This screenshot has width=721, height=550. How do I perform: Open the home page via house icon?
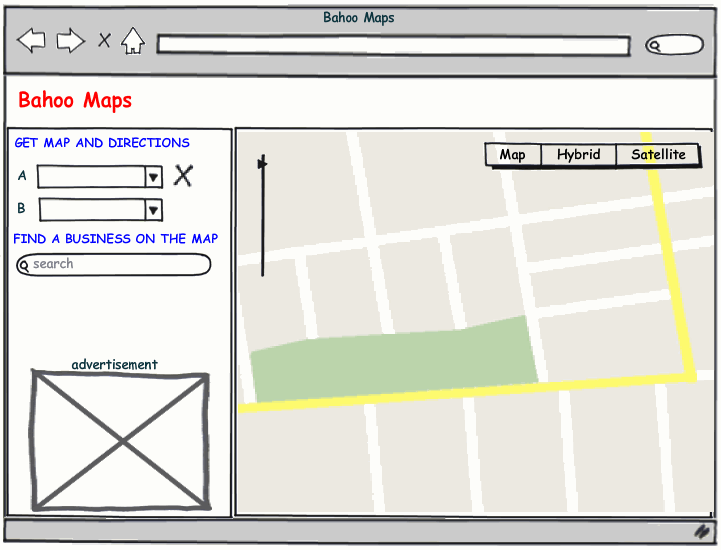[x=133, y=41]
